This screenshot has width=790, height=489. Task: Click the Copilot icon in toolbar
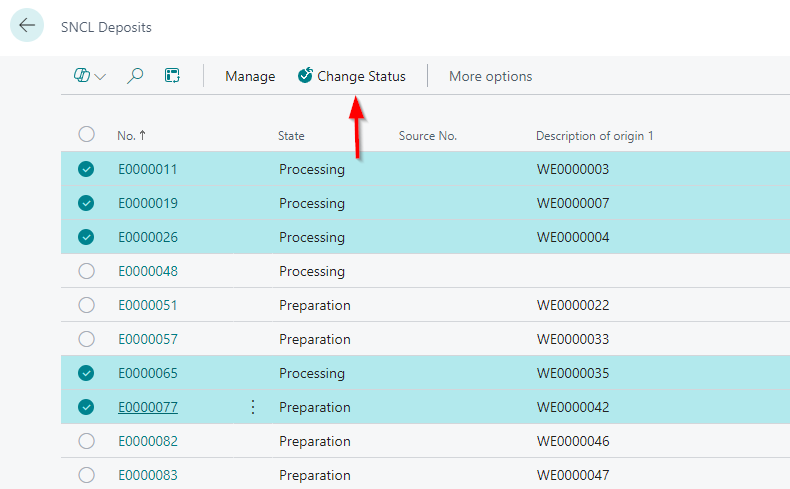coord(82,76)
